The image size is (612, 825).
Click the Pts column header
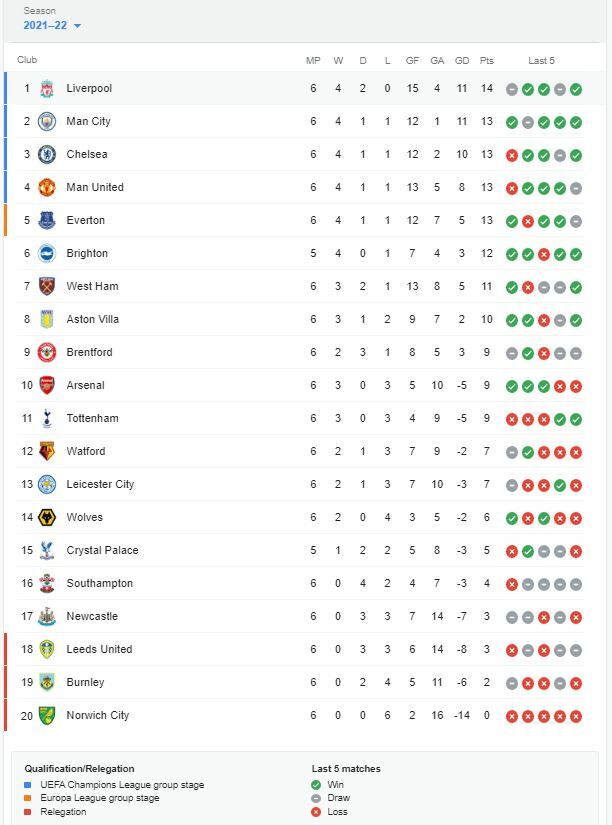click(487, 61)
